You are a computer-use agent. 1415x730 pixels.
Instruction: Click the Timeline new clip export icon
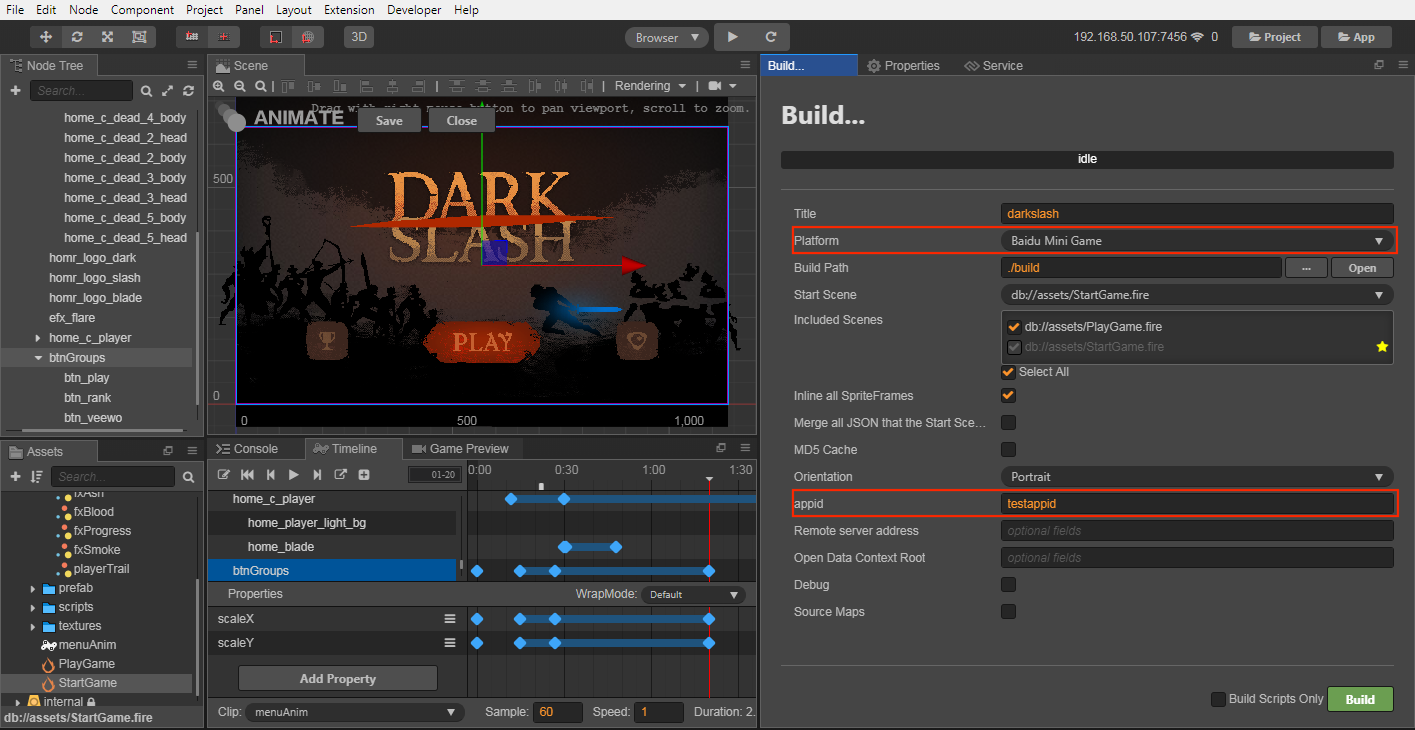[340, 475]
